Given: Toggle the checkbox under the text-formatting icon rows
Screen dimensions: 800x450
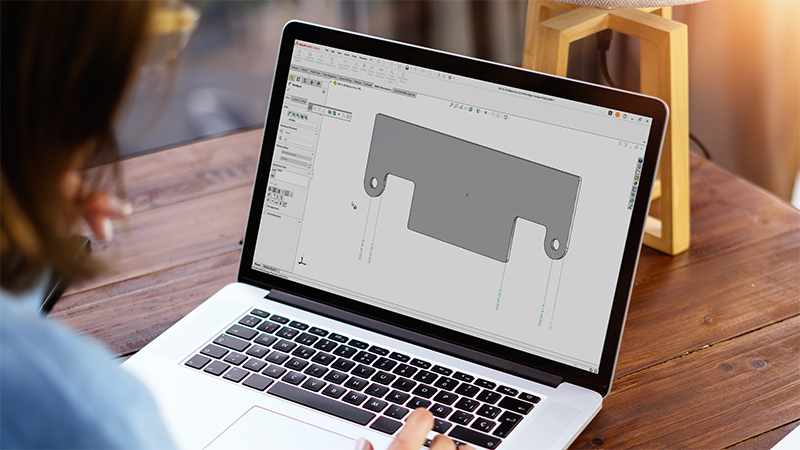Looking at the screenshot, I should click(x=267, y=206).
